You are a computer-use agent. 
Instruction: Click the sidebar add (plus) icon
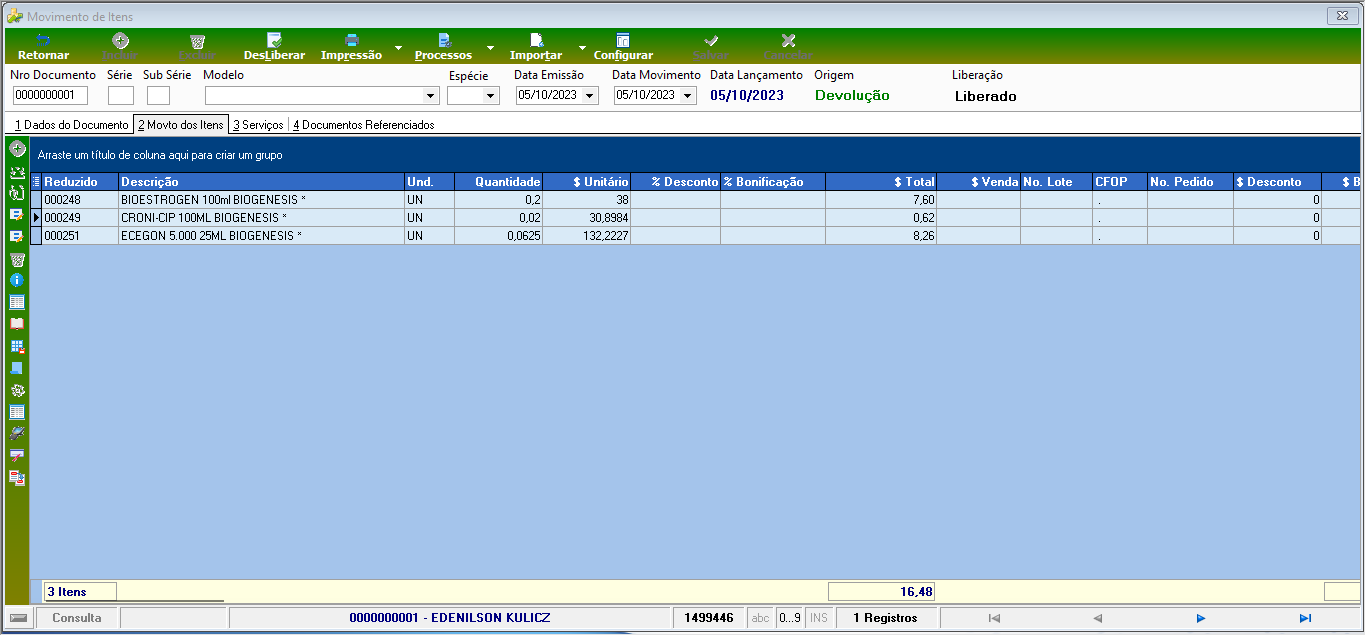point(17,148)
